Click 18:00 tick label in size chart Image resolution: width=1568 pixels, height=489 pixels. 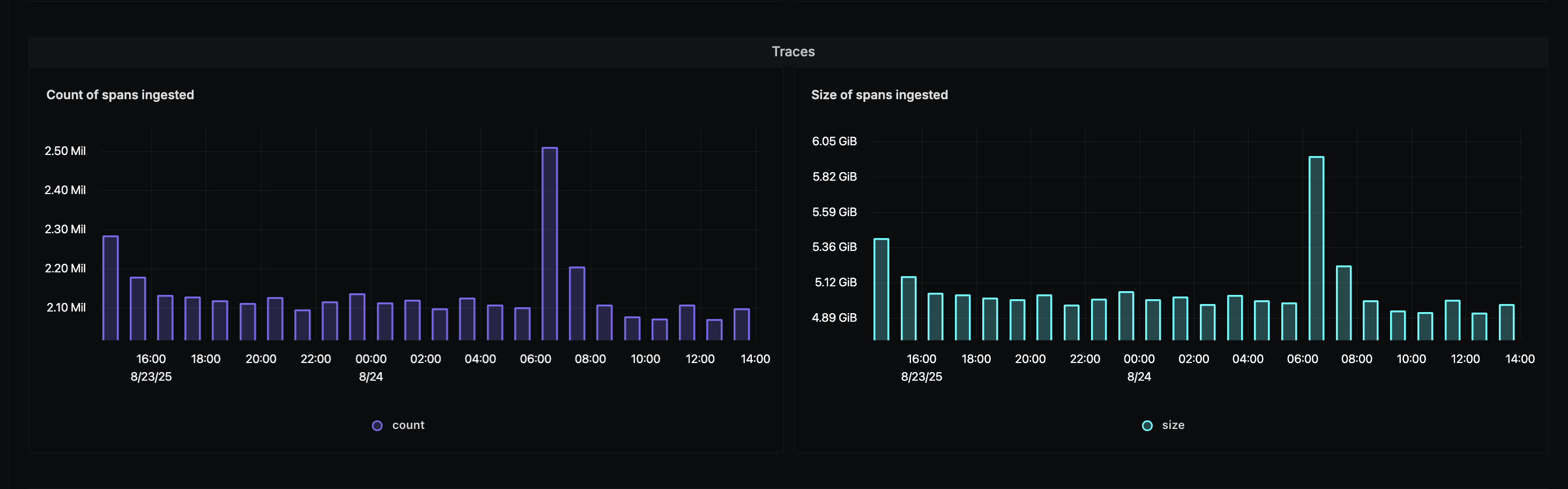[976, 359]
